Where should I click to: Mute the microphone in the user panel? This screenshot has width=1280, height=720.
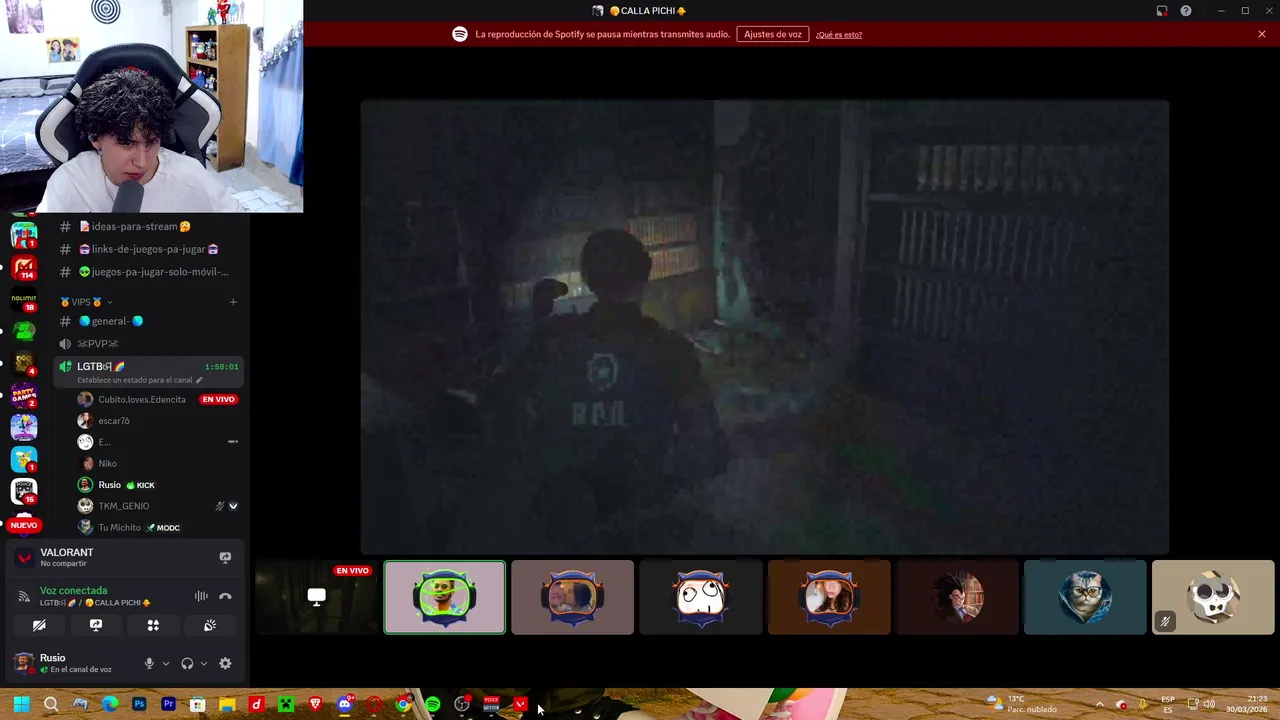pyautogui.click(x=149, y=663)
